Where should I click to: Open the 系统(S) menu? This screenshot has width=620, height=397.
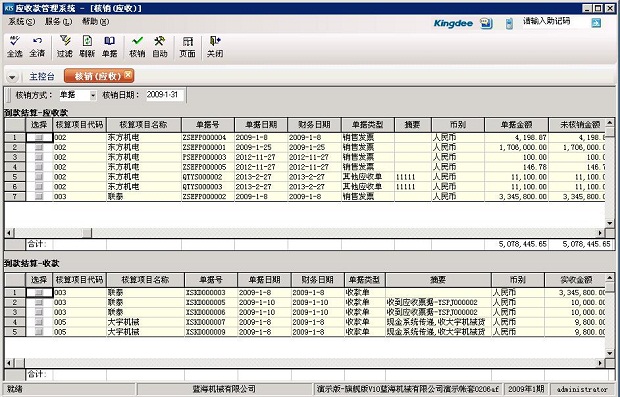(21, 22)
